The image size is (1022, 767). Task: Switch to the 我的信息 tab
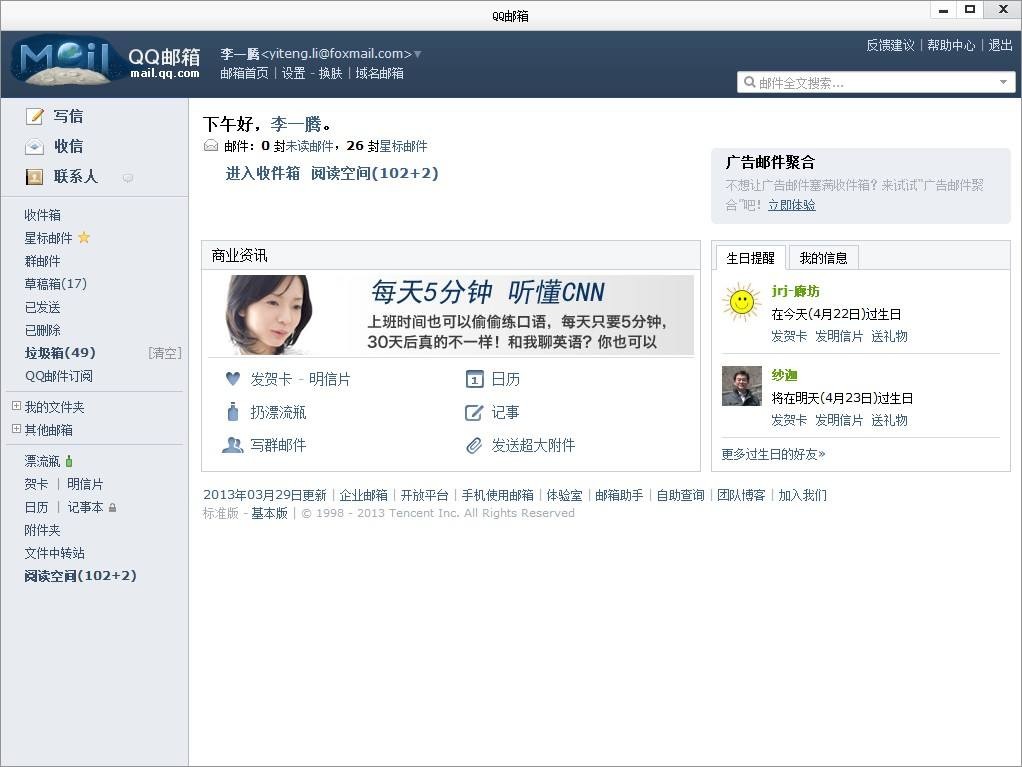tap(823, 257)
